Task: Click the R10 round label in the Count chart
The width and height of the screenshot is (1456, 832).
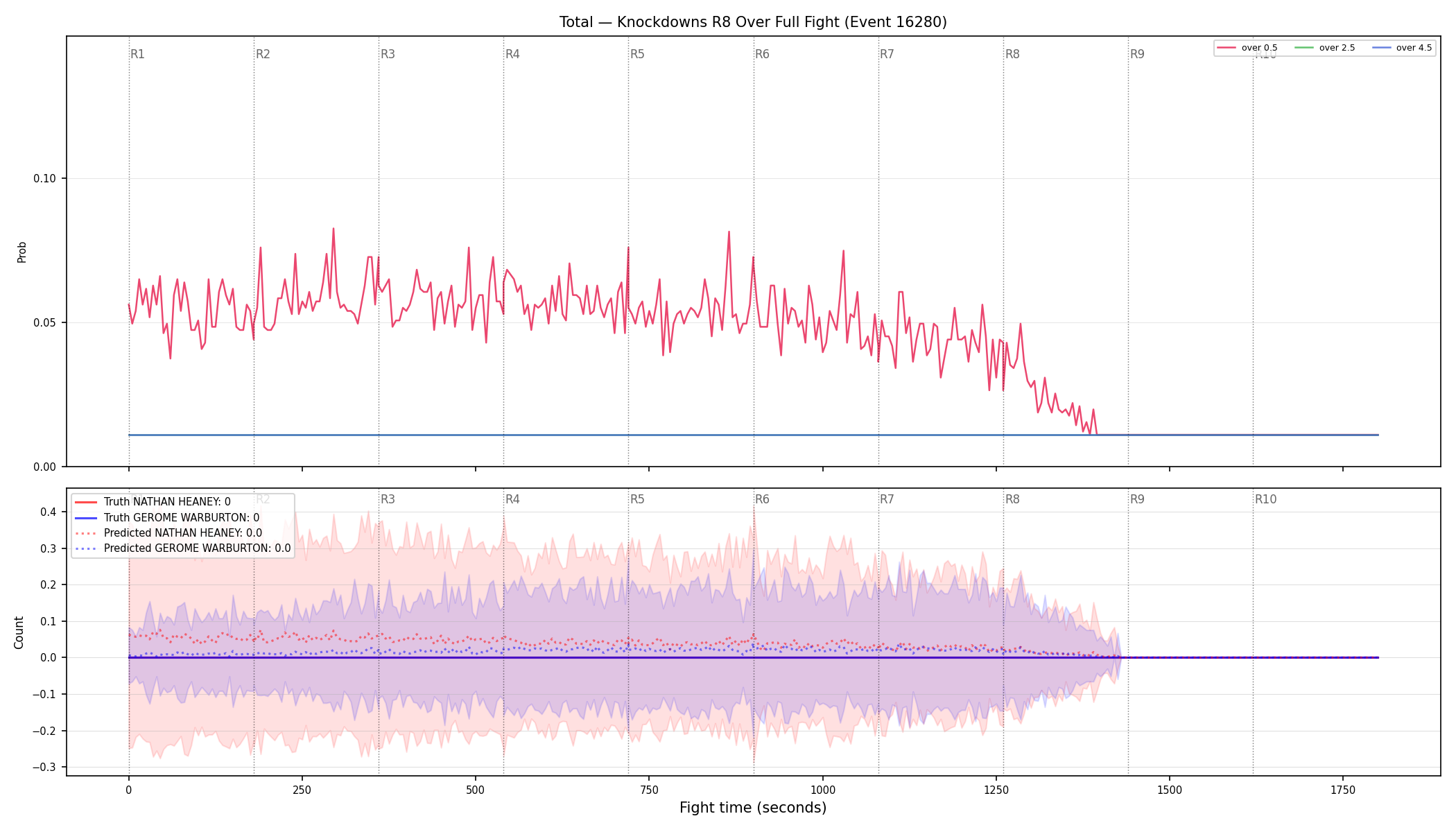Action: [1265, 499]
